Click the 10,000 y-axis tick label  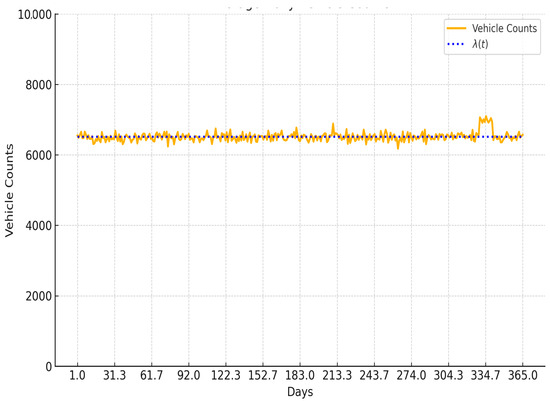[x=35, y=15]
